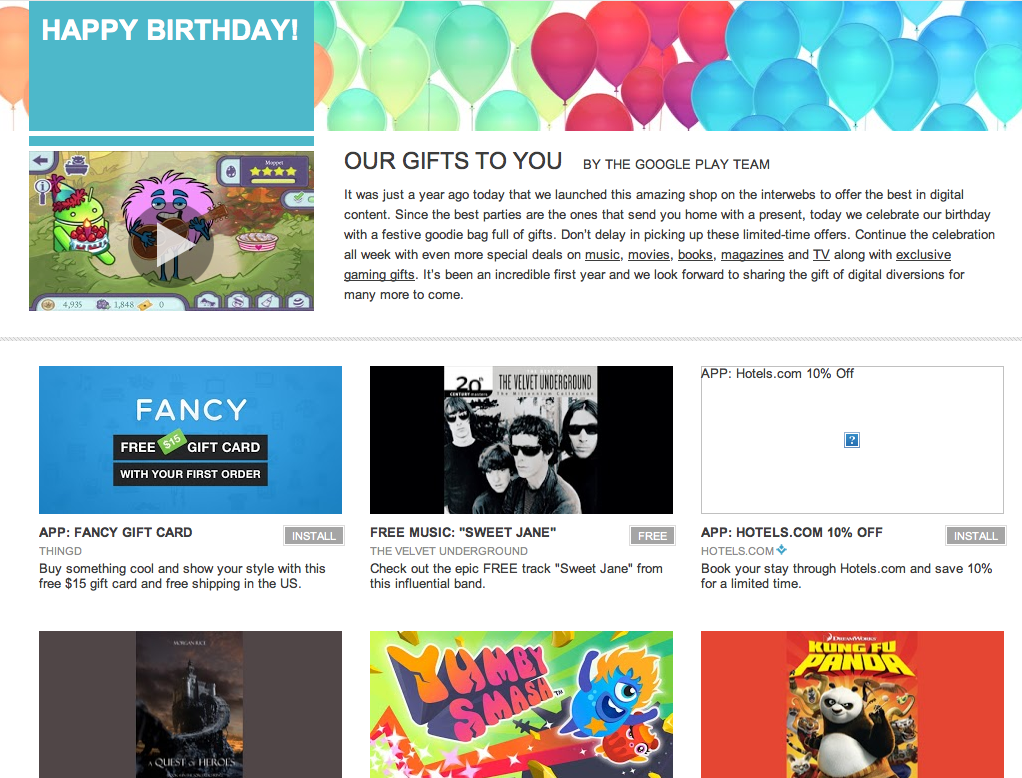Open the App: Fancy Gift Card title

click(115, 532)
